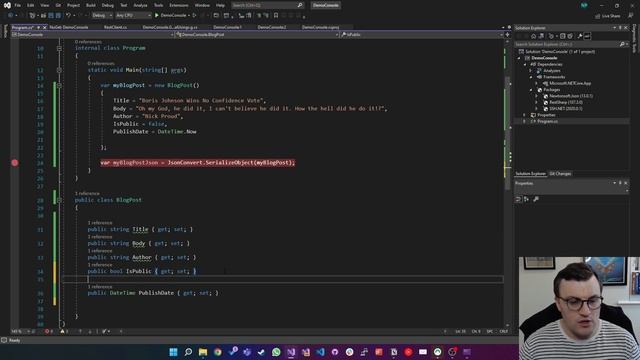Viewport: 640px width, 360px height.
Task: Click the search icon in top search box
Action: pyautogui.click(x=300, y=5)
